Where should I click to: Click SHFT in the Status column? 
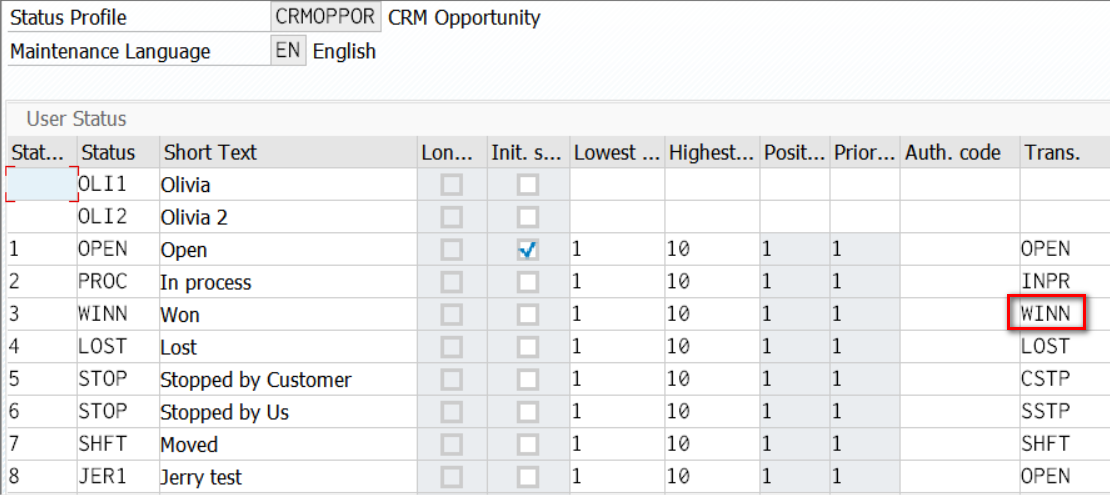[x=103, y=445]
